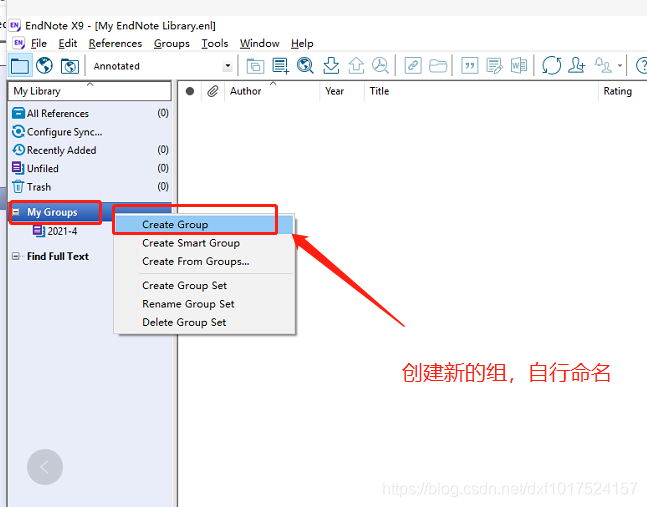
Task: Choose Delete Group Set menu entry
Action: click(204, 322)
